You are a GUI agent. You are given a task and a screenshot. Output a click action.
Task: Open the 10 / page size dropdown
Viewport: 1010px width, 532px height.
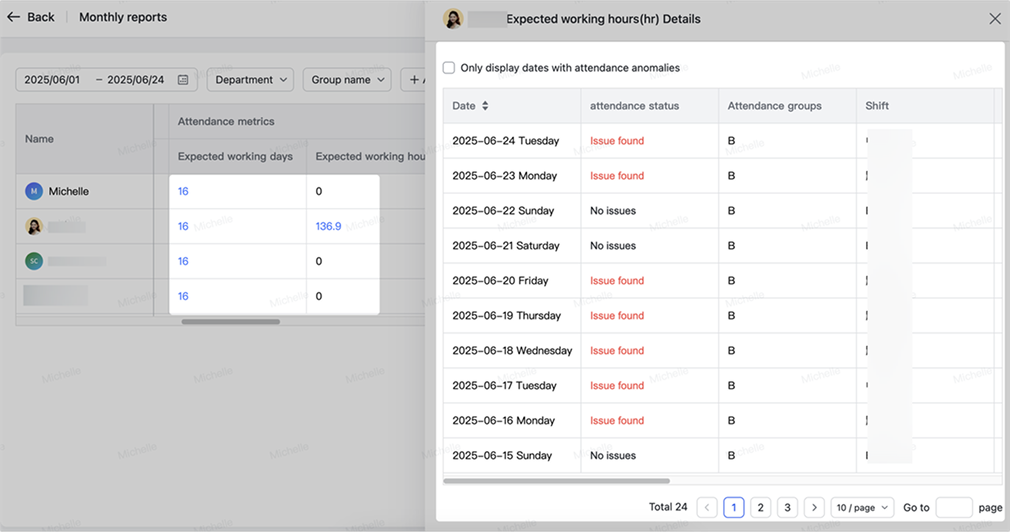coord(861,507)
